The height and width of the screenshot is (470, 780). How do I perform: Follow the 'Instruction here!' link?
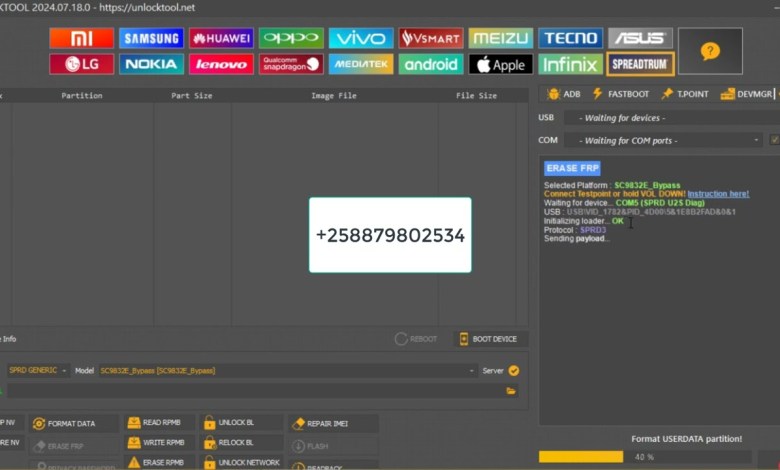click(718, 194)
